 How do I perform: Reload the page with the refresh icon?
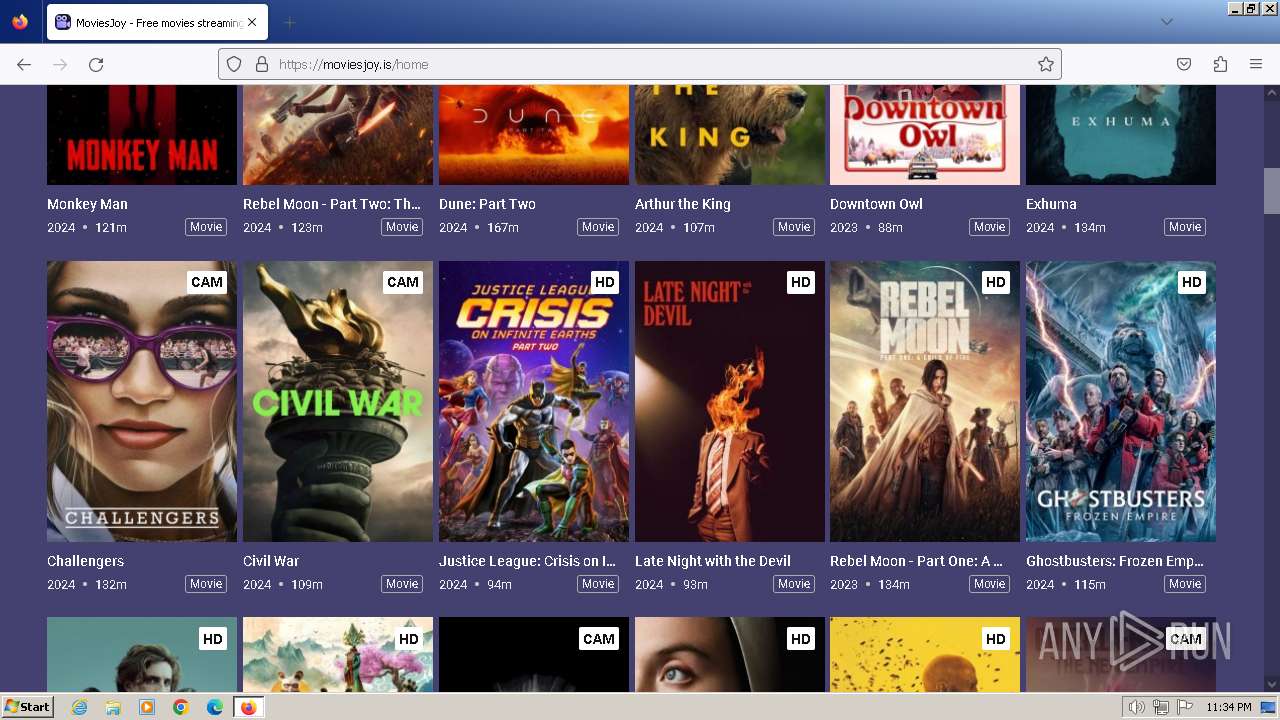point(96,64)
